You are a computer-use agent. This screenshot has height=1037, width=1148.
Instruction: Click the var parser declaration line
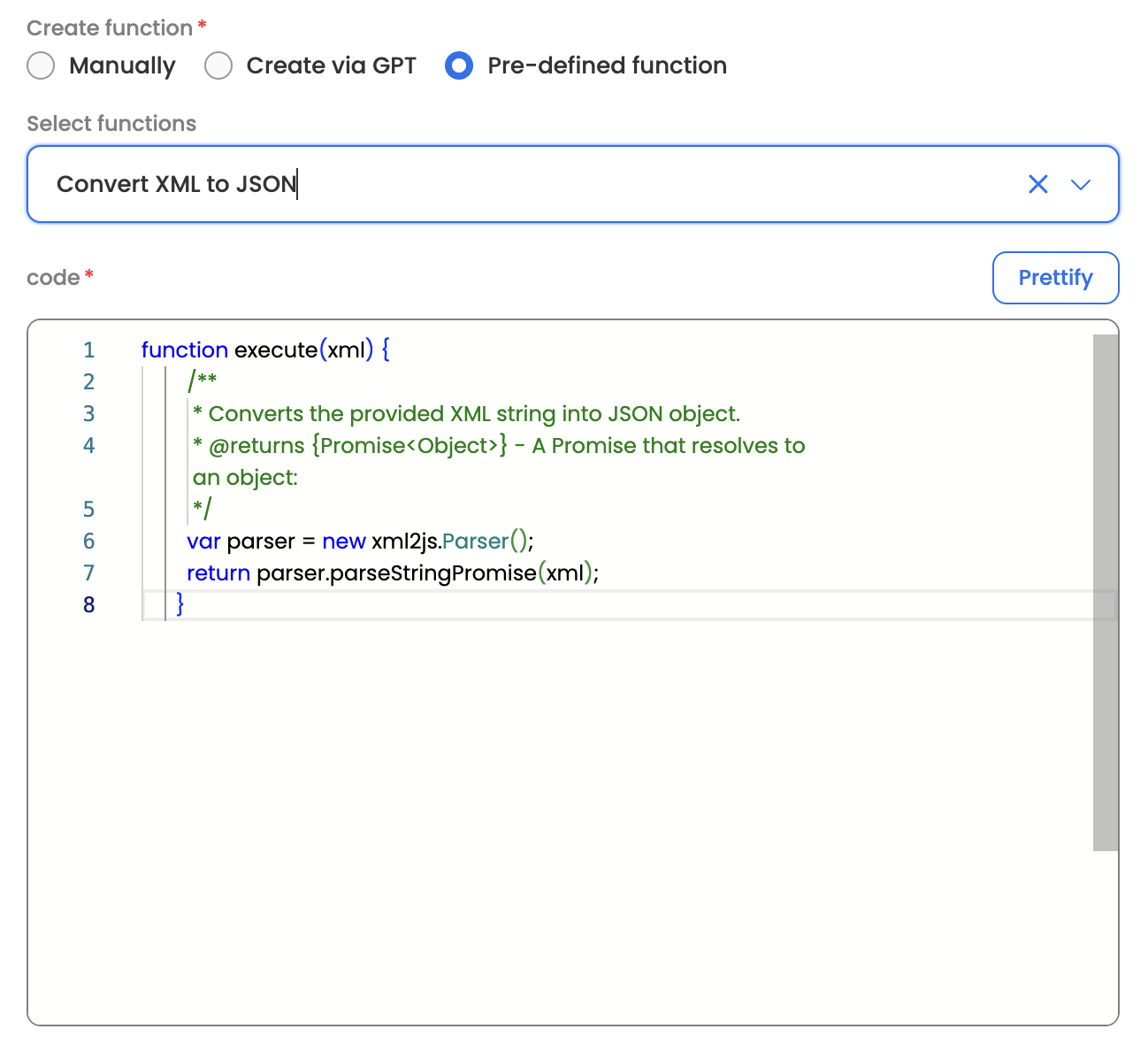tap(360, 542)
